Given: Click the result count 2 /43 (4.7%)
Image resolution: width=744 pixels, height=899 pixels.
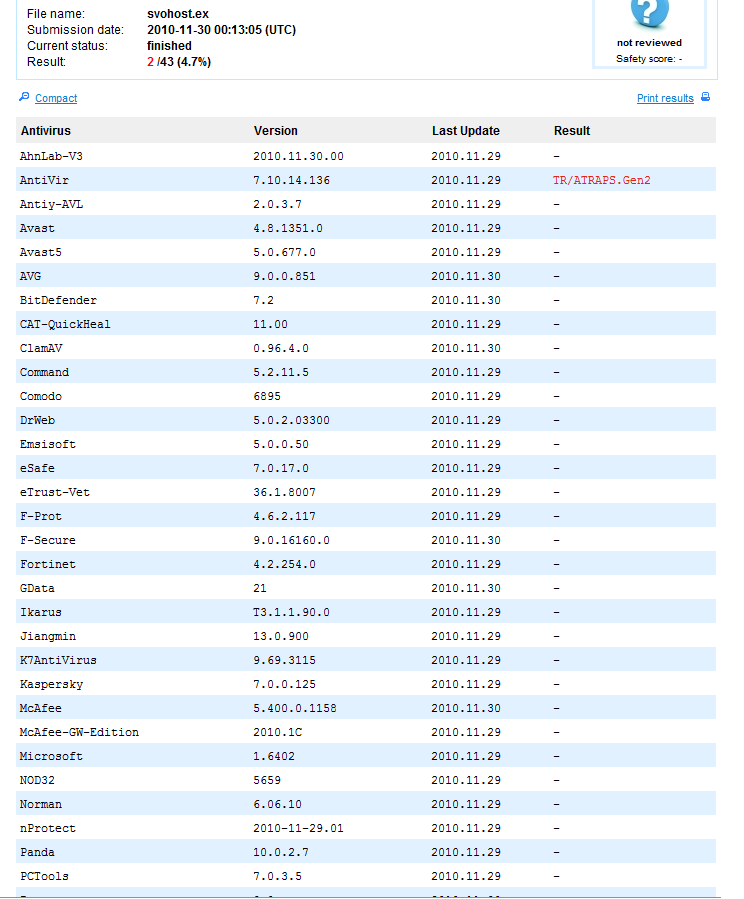Looking at the screenshot, I should (179, 62).
